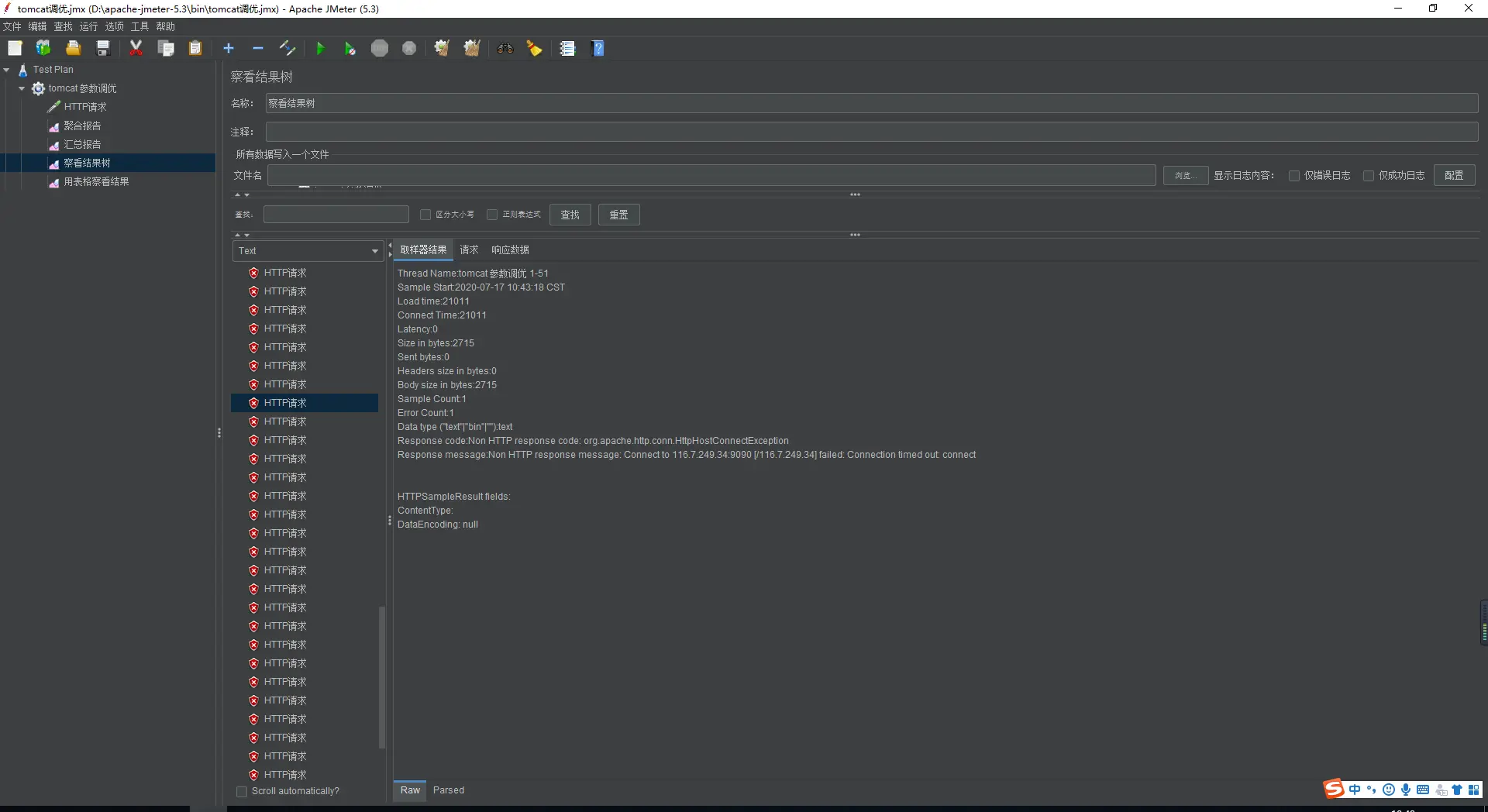
Task: Expand all nodes with the plus icon
Action: click(x=229, y=48)
